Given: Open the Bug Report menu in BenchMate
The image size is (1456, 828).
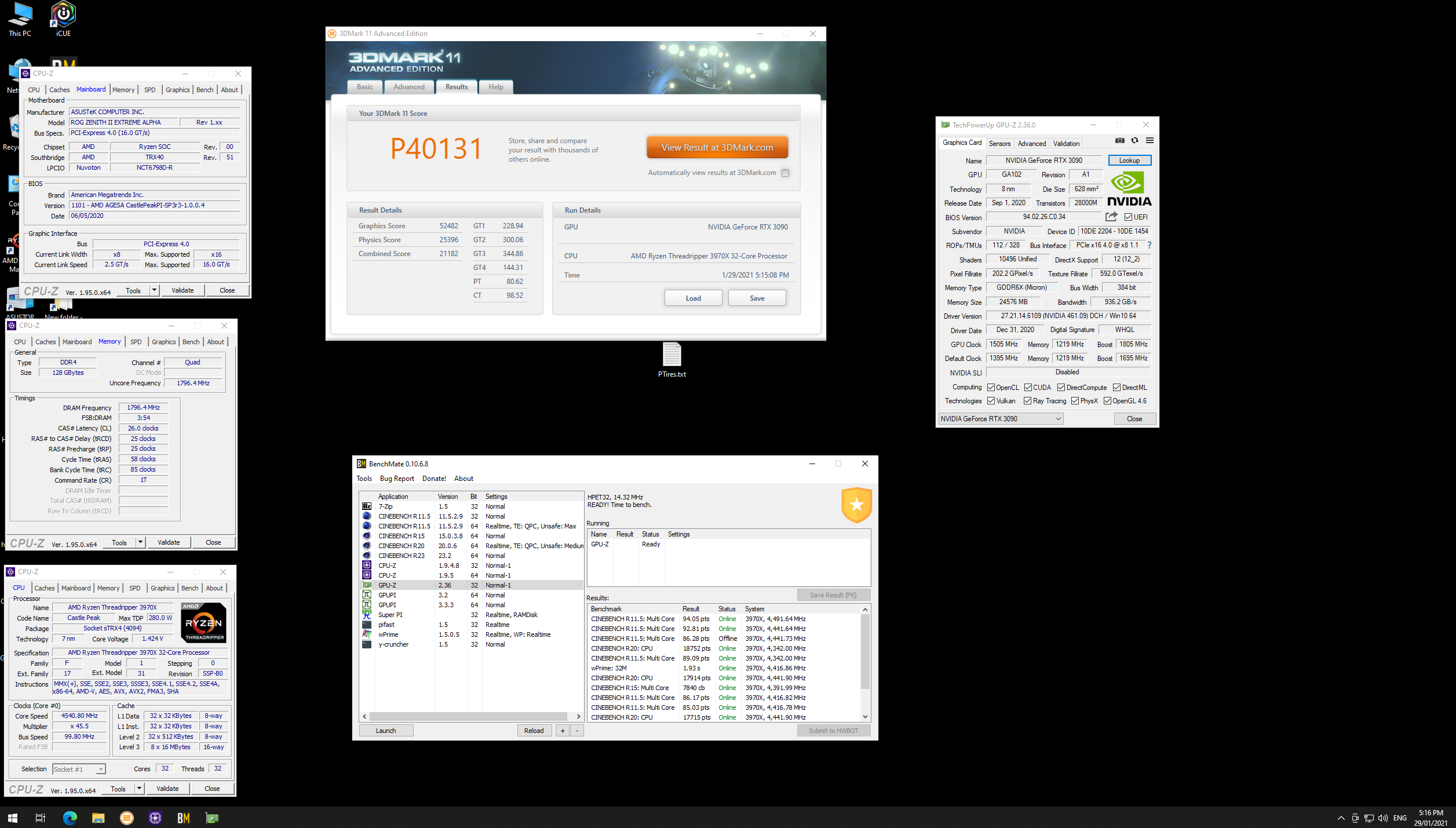Looking at the screenshot, I should (x=397, y=479).
